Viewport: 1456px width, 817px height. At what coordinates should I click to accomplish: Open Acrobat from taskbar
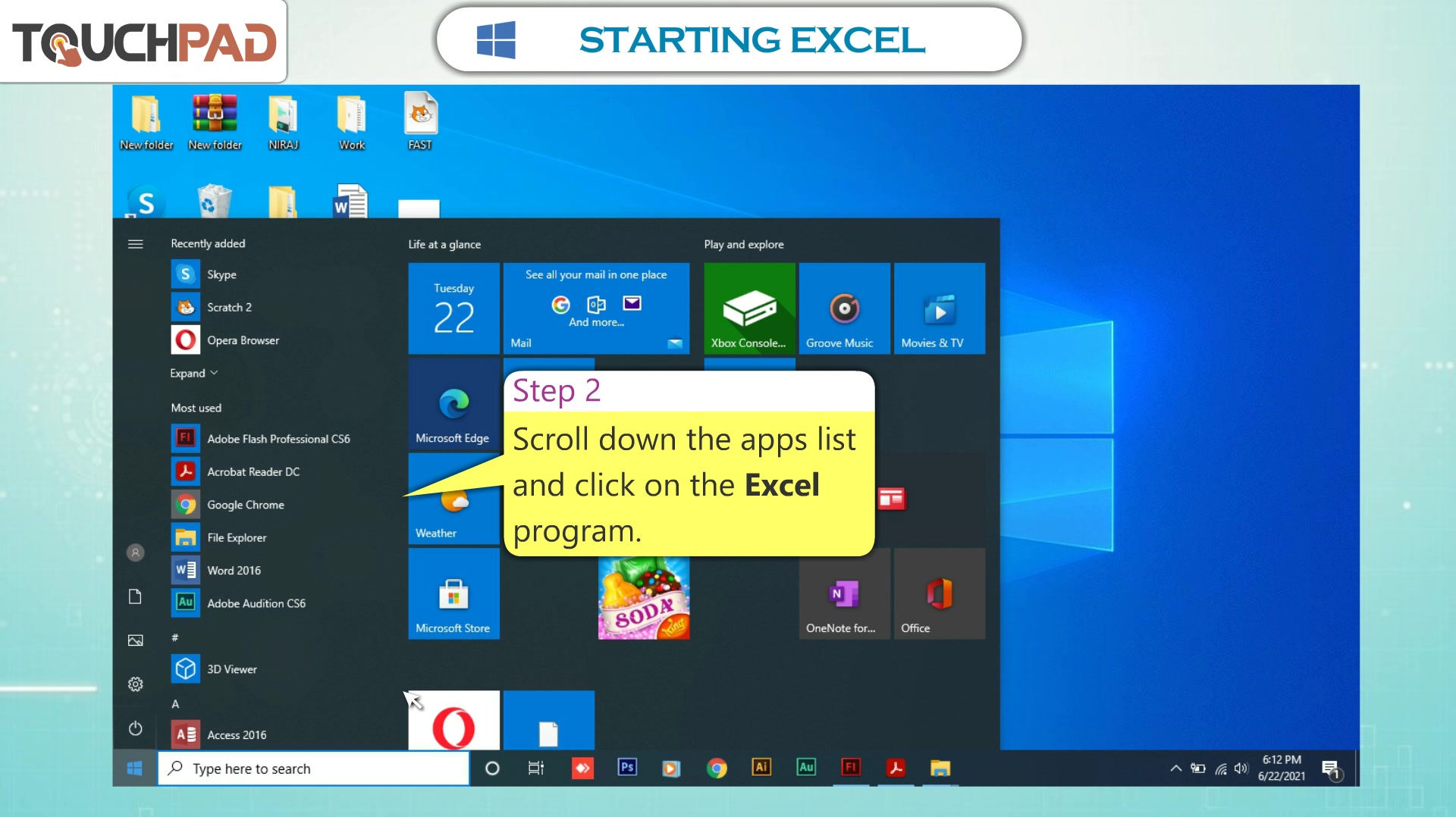[896, 768]
